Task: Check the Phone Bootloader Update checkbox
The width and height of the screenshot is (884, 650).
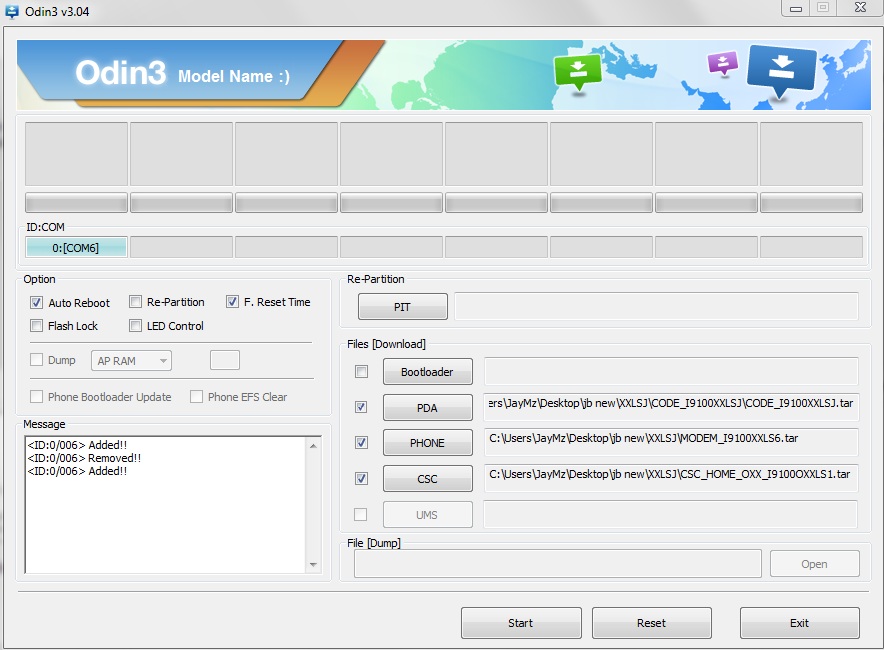Action: pos(37,396)
